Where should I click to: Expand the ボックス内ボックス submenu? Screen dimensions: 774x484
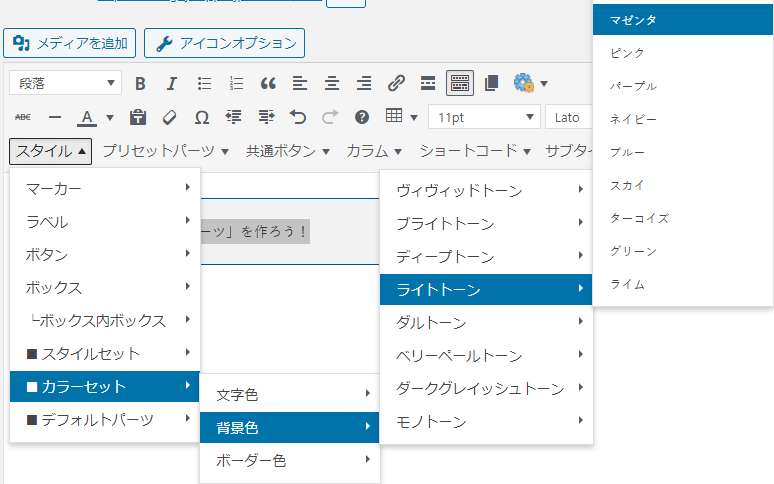105,321
